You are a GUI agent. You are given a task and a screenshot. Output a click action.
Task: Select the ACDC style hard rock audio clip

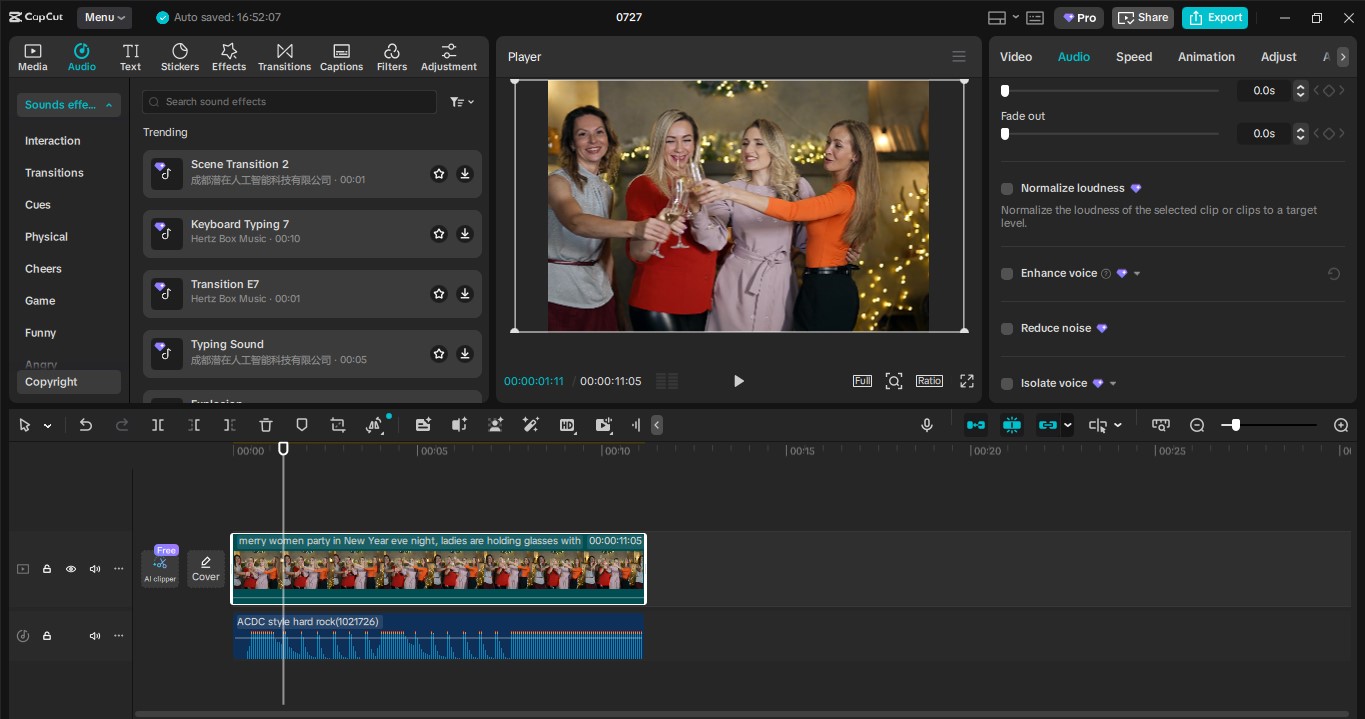tap(438, 637)
